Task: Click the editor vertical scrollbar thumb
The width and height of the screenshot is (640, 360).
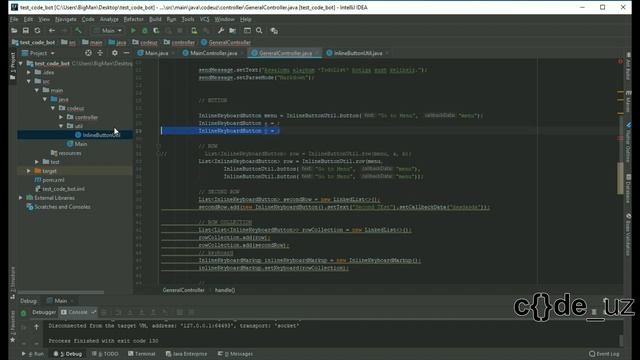Action: tap(620, 178)
